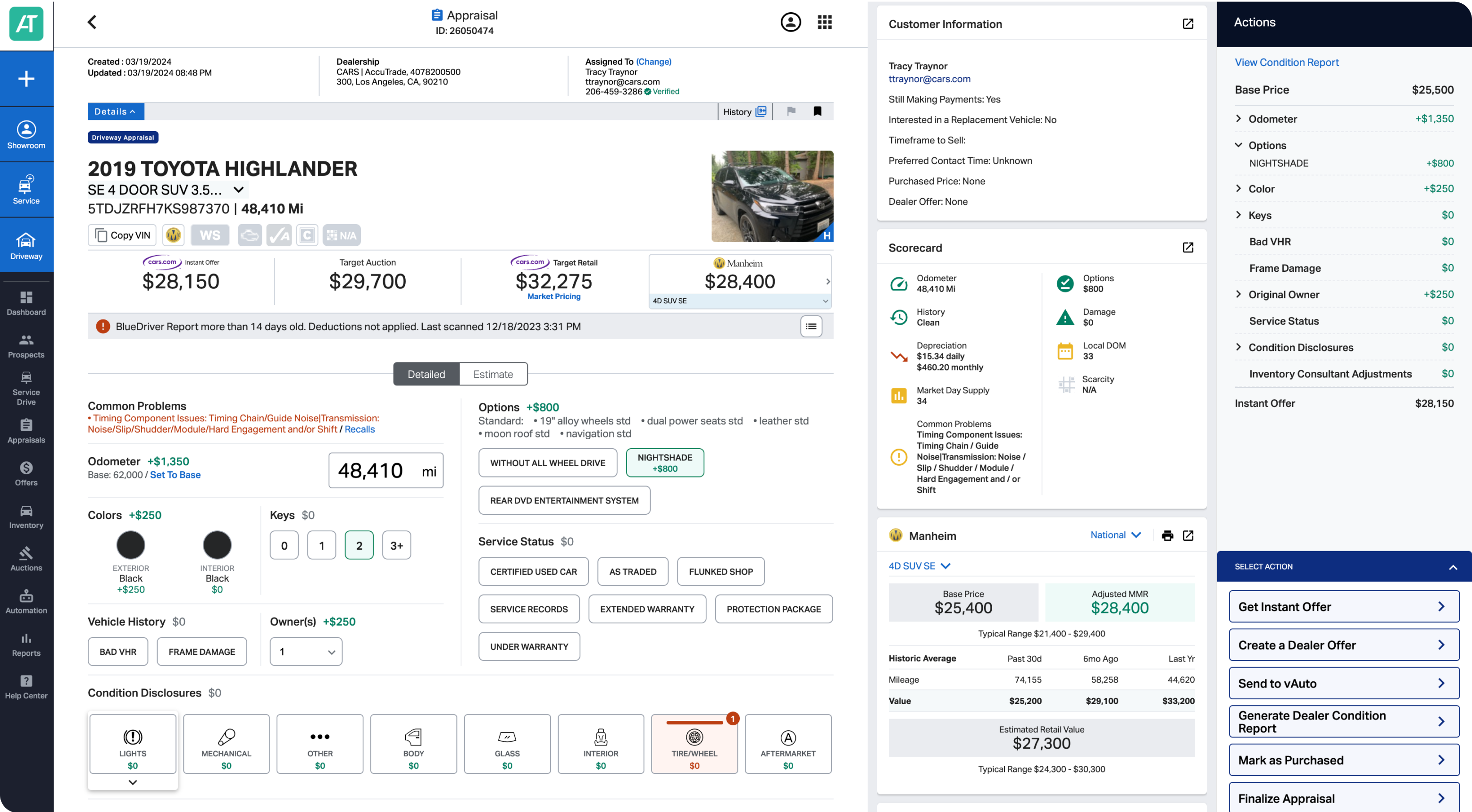This screenshot has height=812, width=1472.
Task: Click Send to vAuto button
Action: (1344, 683)
